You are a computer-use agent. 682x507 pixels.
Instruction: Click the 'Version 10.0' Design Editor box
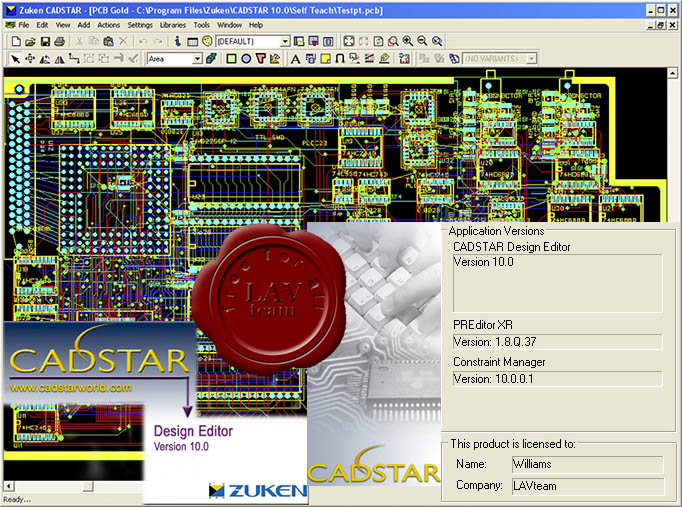558,283
